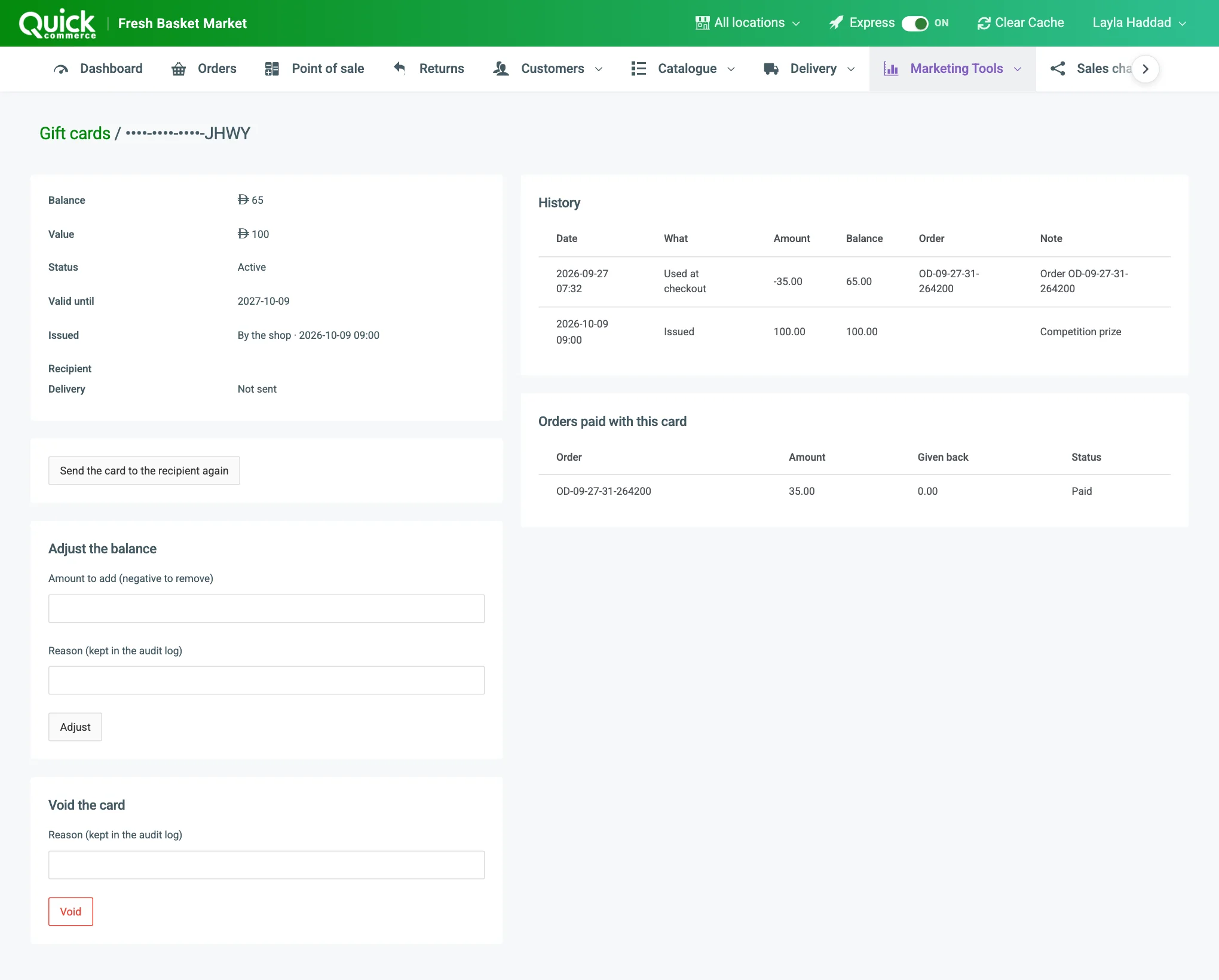Click the Paid status cell
The width and height of the screenshot is (1219, 980).
coord(1082,491)
